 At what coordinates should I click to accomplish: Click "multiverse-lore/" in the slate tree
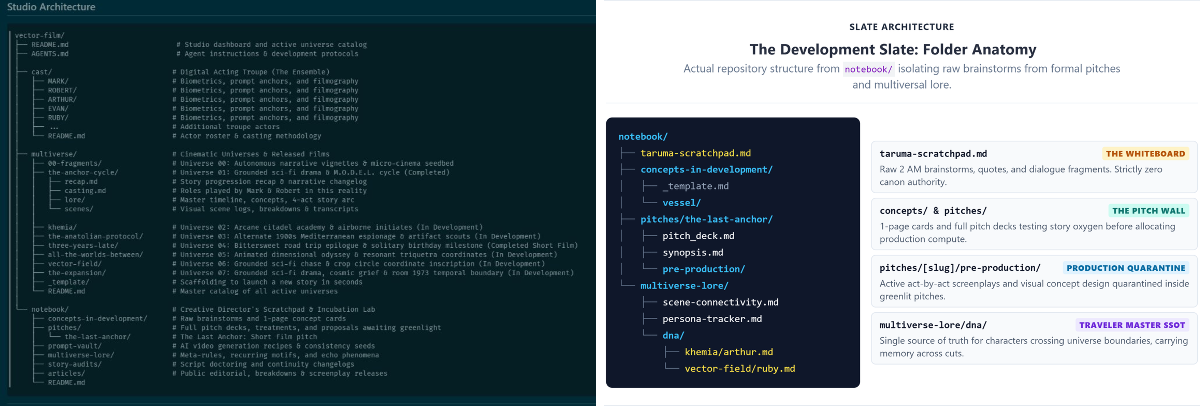[683, 285]
